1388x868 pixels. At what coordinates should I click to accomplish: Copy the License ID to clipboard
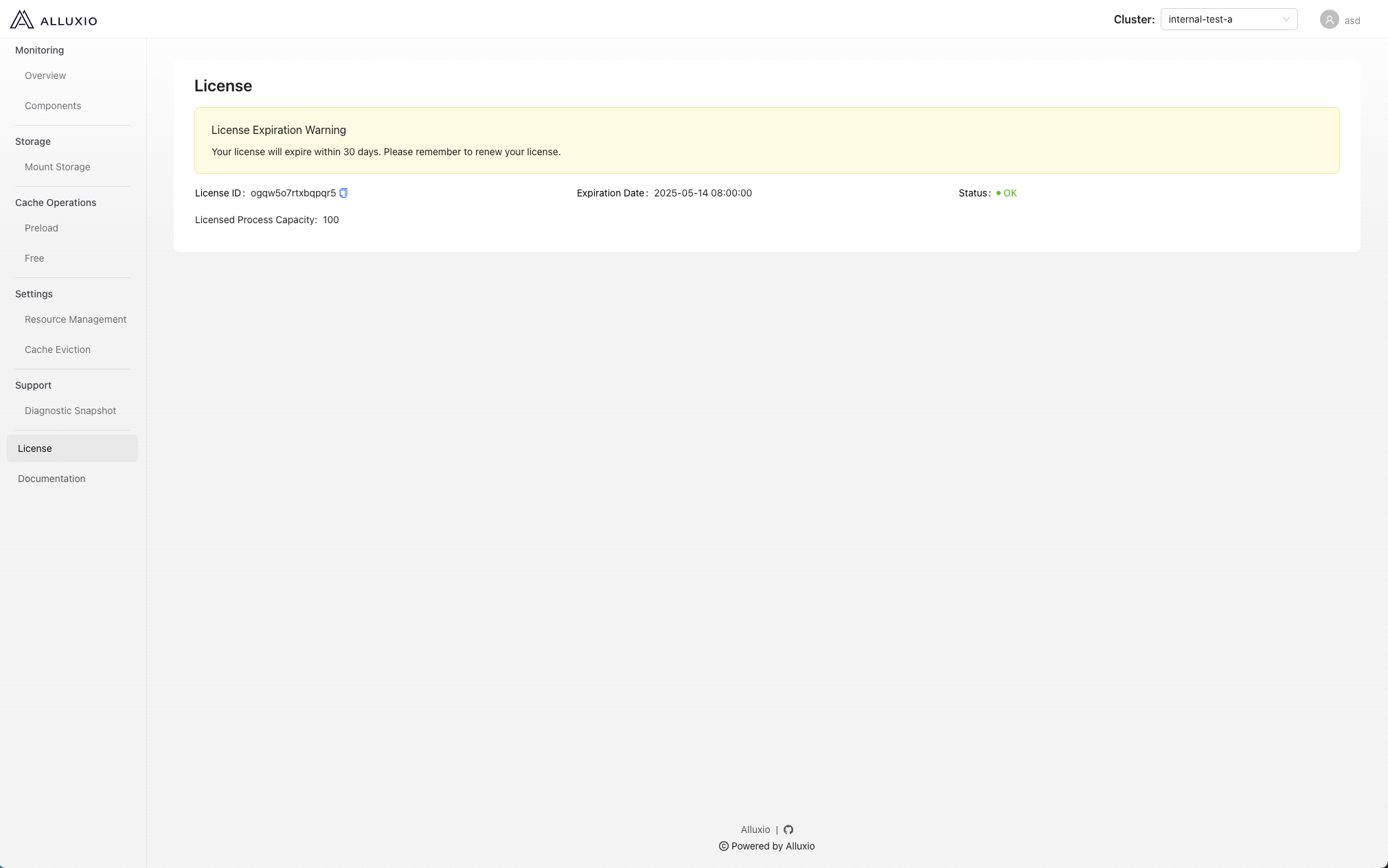tap(343, 193)
